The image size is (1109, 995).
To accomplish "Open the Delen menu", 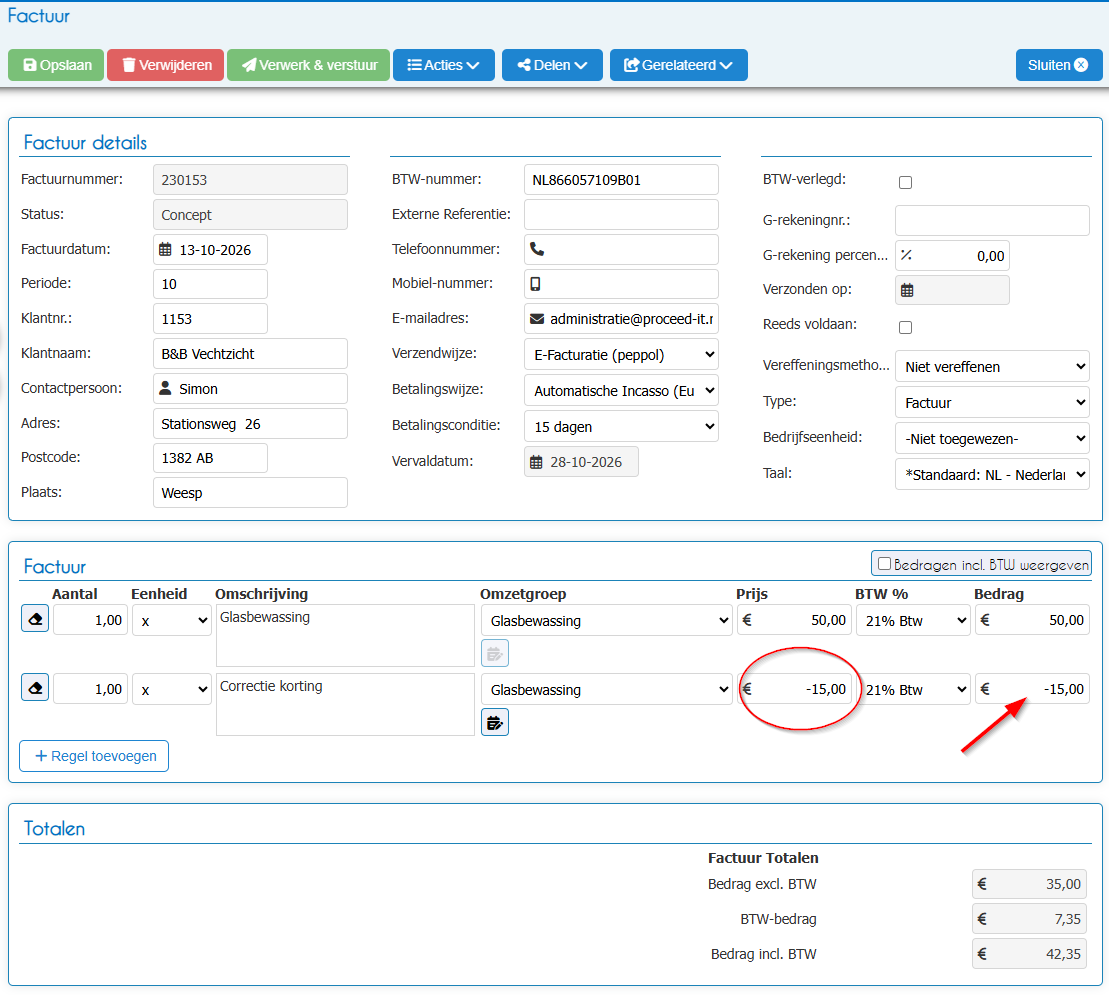I will 552,65.
